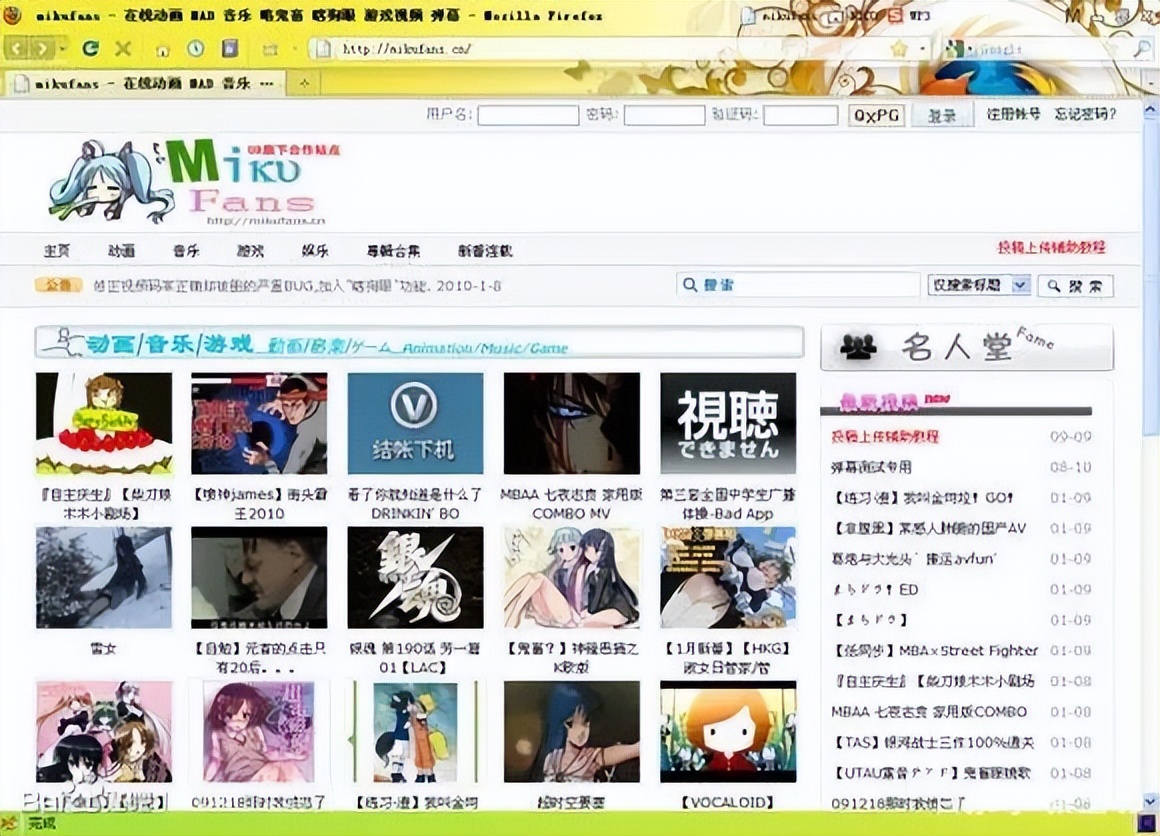Click the 名人堂 people icon in the sidebar
Screen dimensions: 1160x836
coord(858,347)
